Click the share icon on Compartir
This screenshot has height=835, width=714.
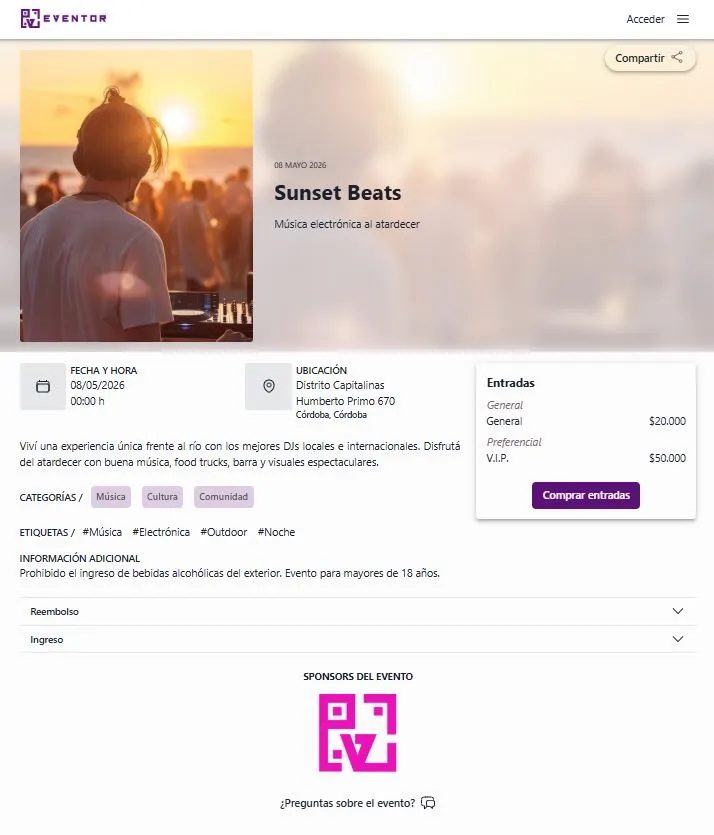pyautogui.click(x=678, y=58)
